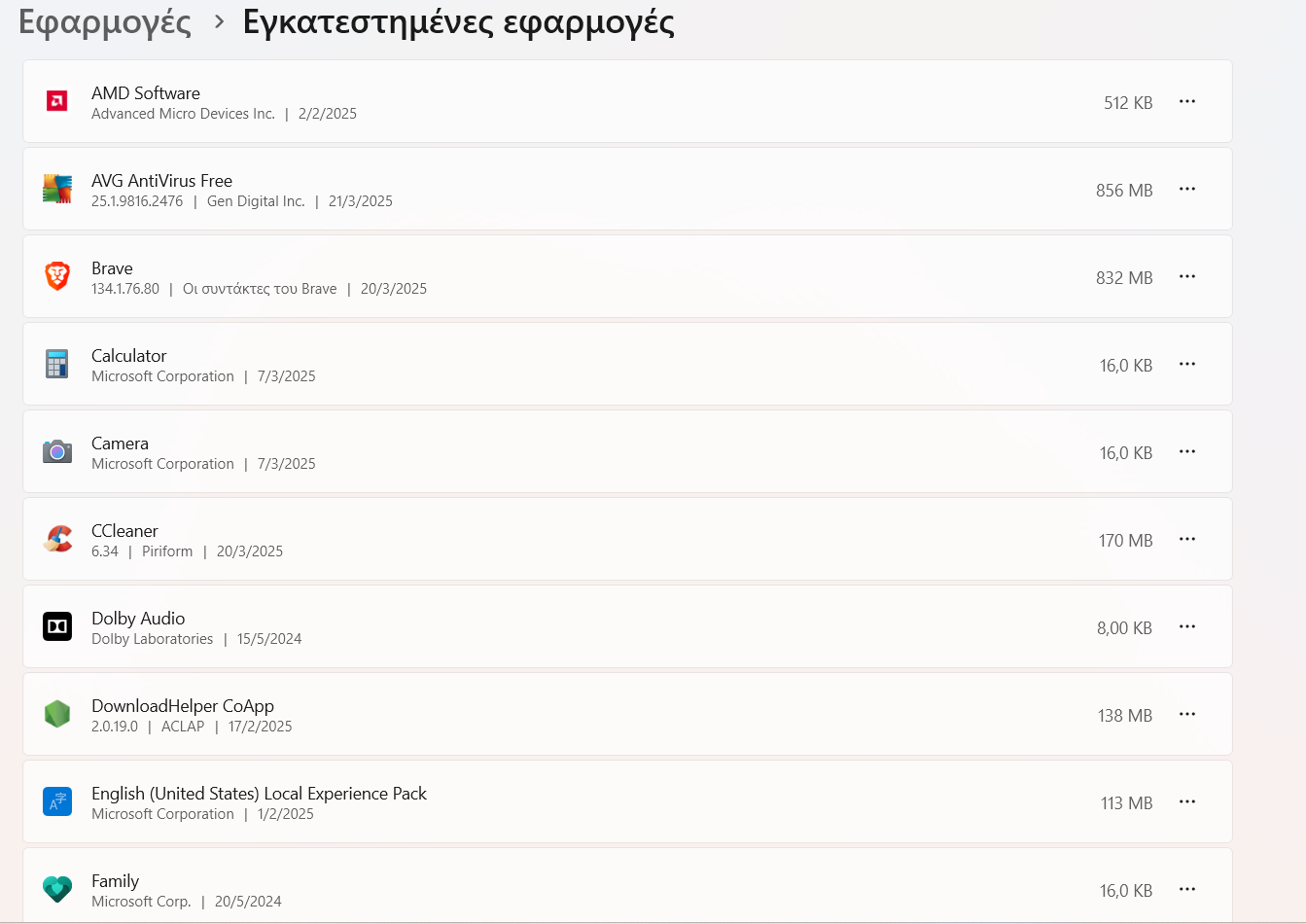Click Οι συντάκτες του Brave text
Screen dimensions: 1306x924
tap(260, 289)
